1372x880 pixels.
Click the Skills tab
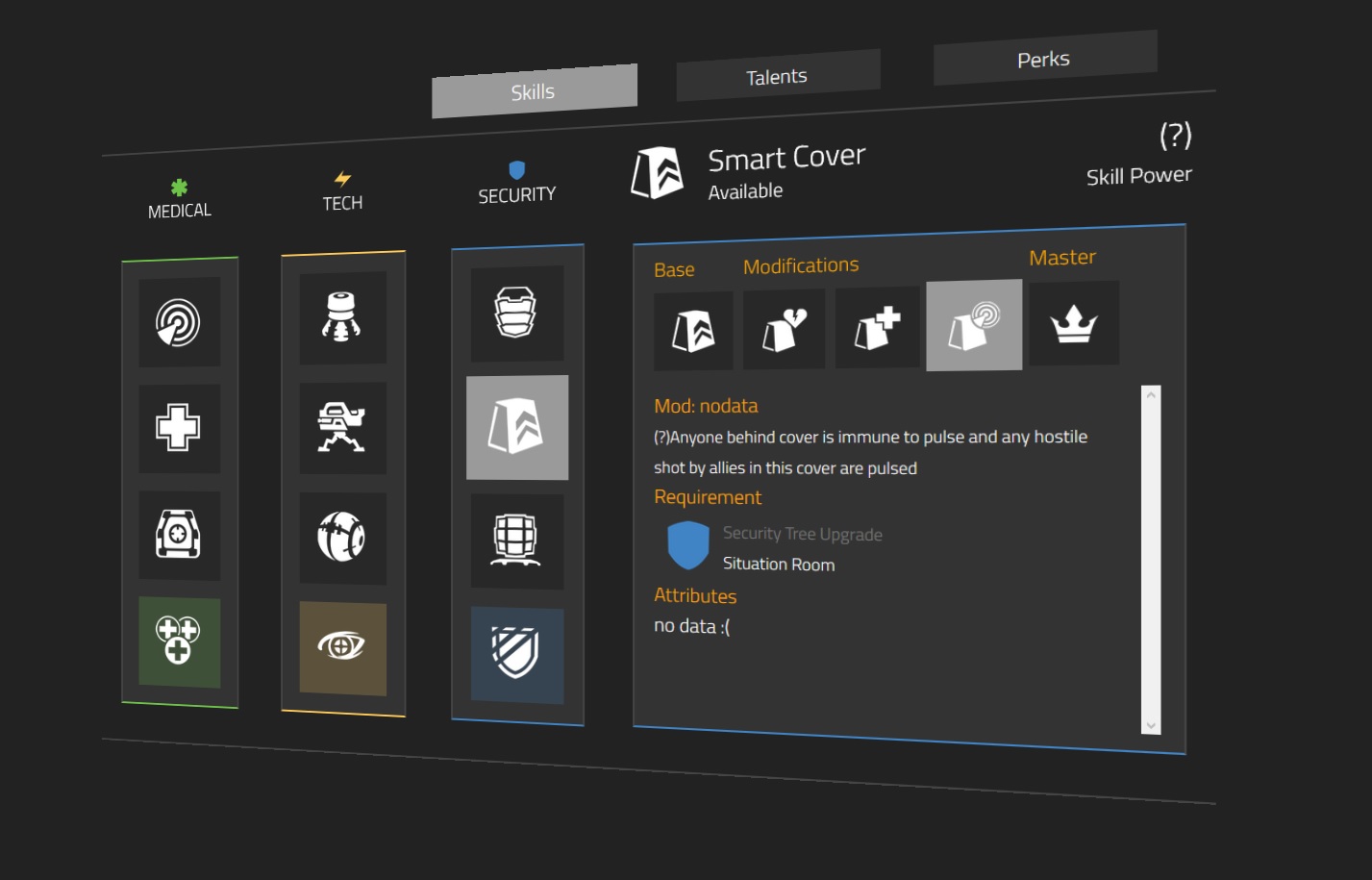(534, 91)
